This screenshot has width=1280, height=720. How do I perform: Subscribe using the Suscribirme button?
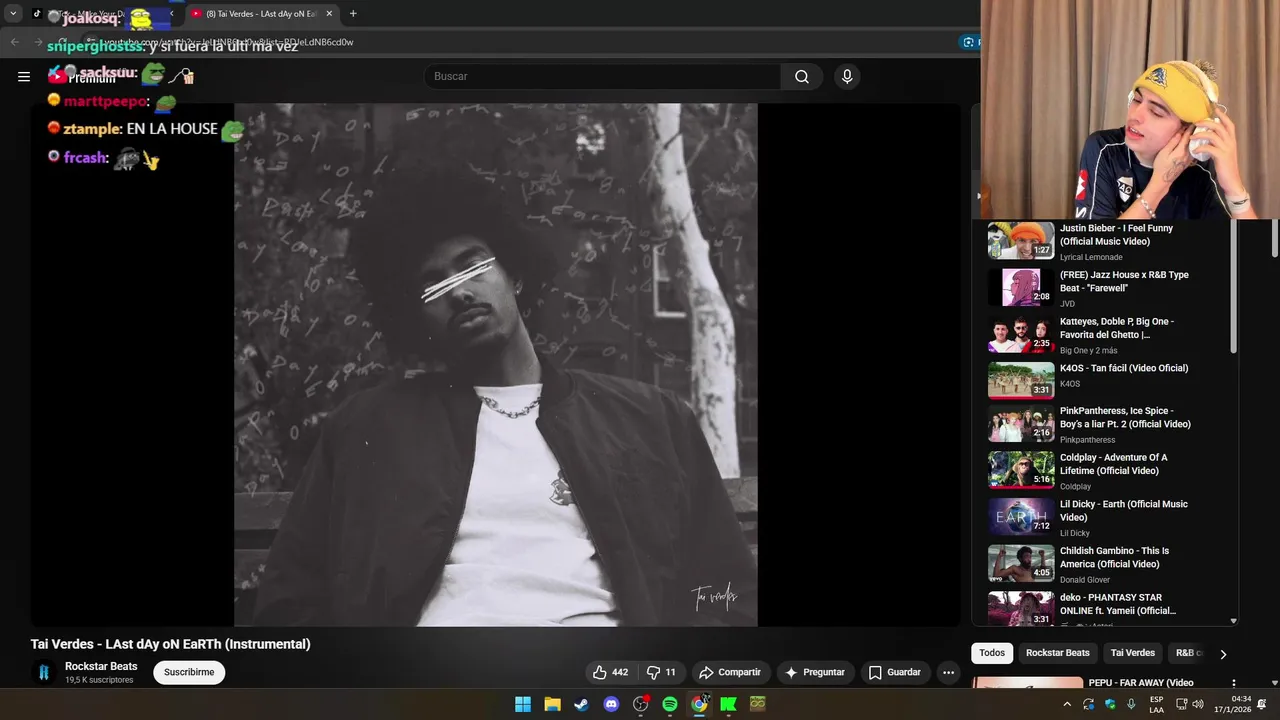pyautogui.click(x=189, y=672)
